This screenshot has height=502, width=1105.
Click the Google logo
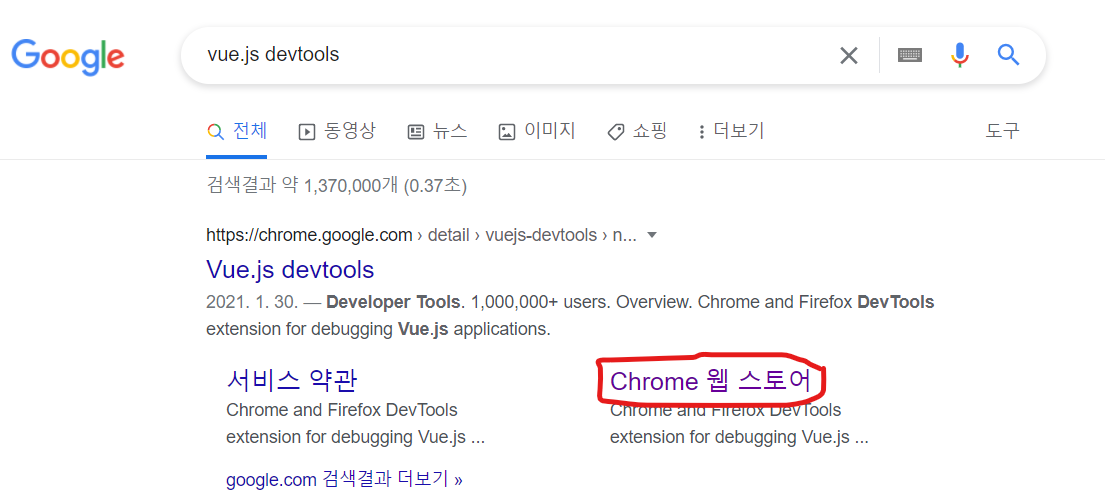point(68,56)
